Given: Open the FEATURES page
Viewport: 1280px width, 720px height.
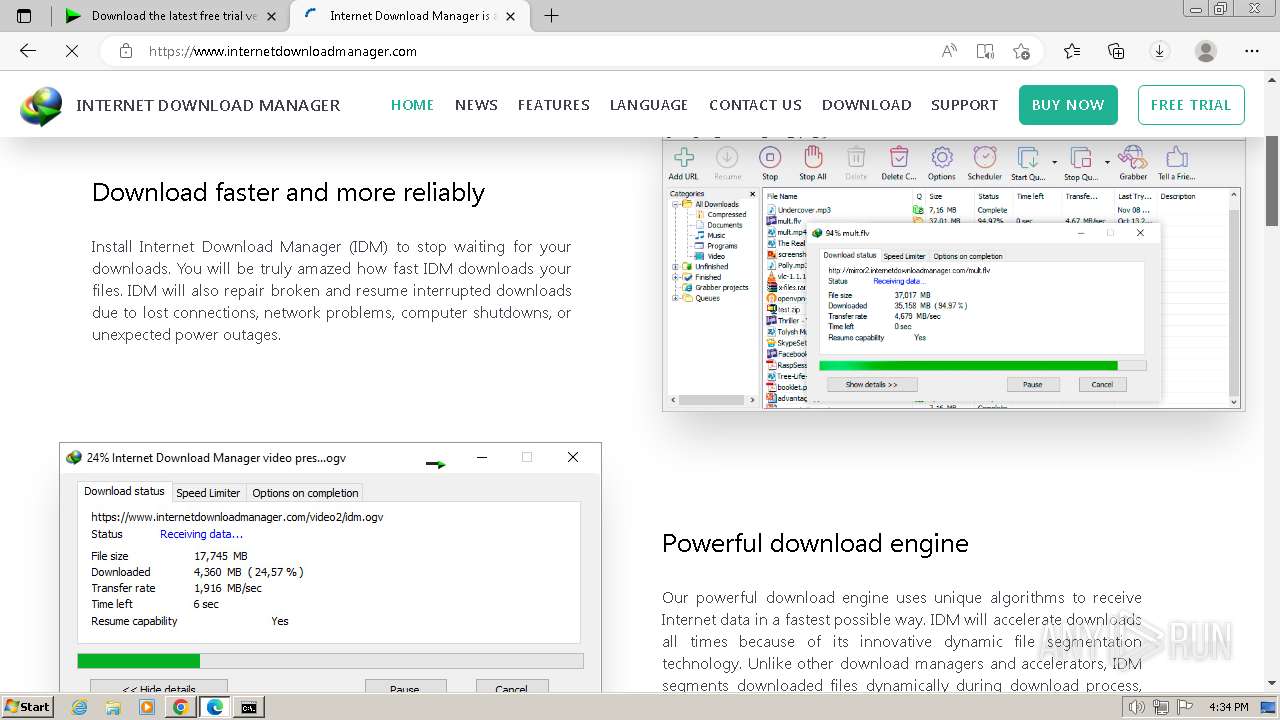Looking at the screenshot, I should click(553, 105).
